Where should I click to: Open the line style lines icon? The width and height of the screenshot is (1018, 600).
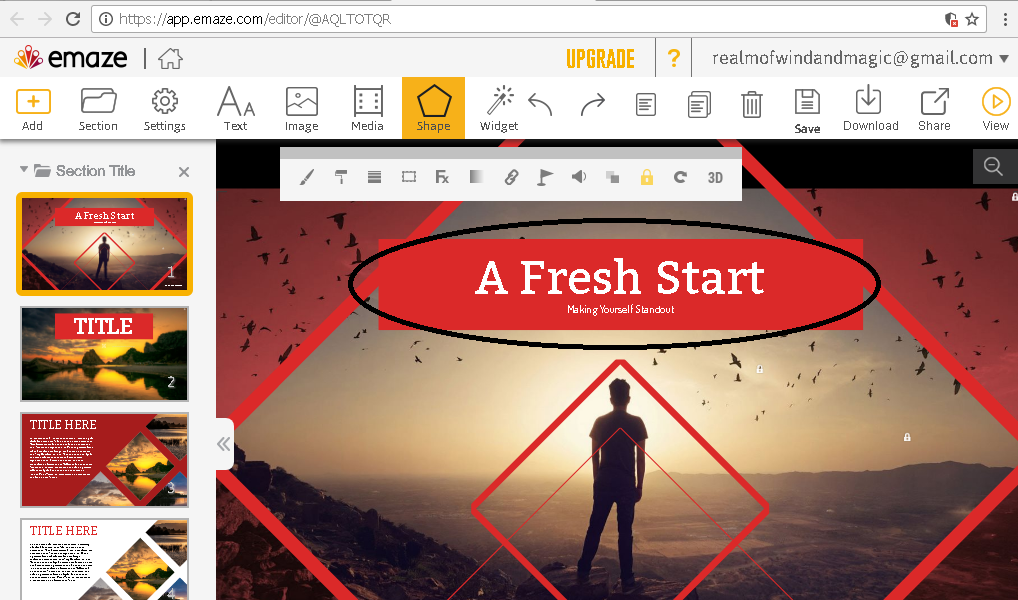click(375, 177)
